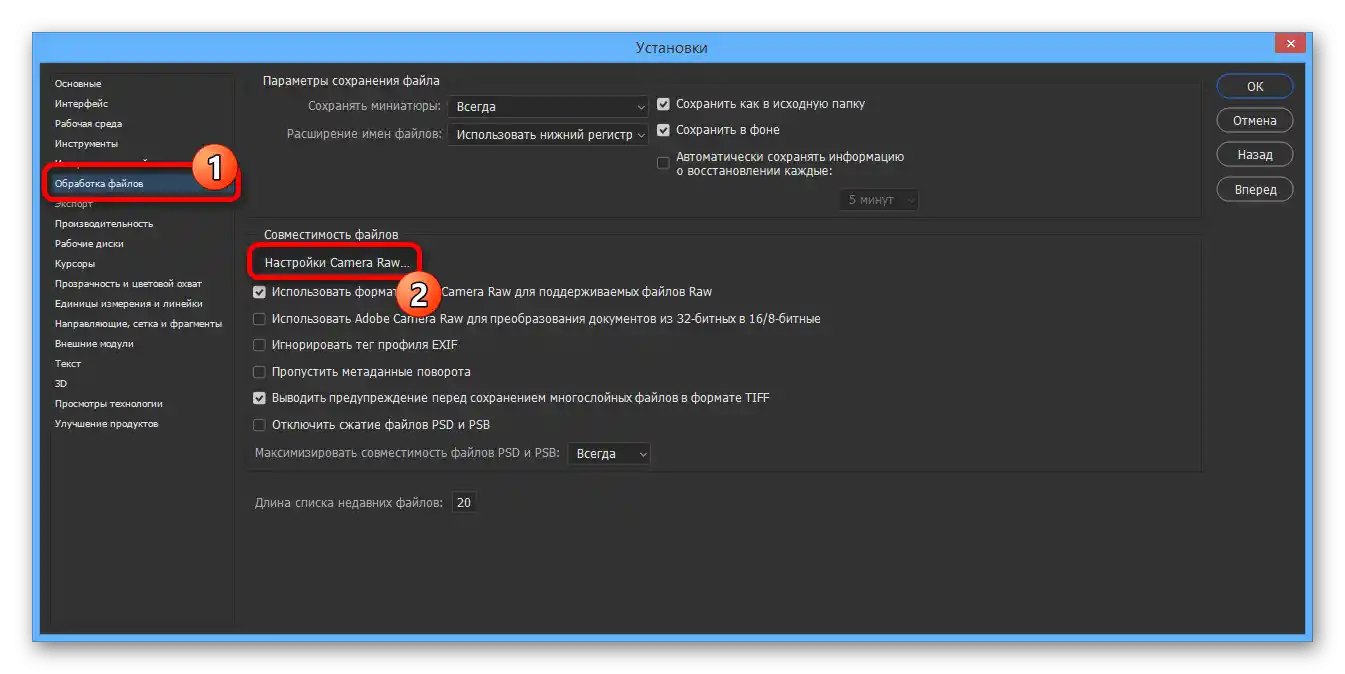Screen dimensions: 1345x674
Task: Click the Вперед button
Action: point(1254,189)
